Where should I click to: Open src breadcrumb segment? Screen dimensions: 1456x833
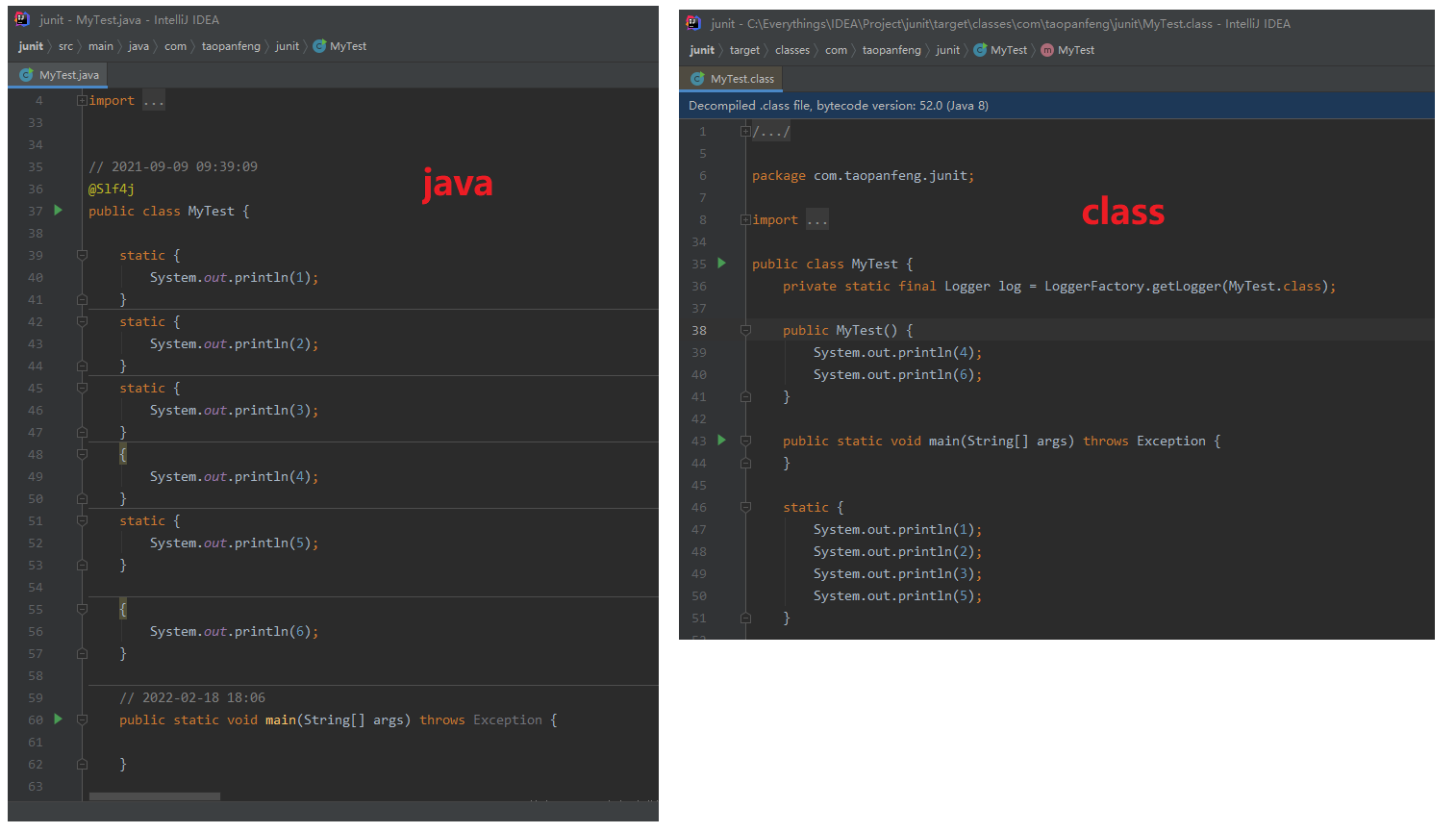(65, 46)
